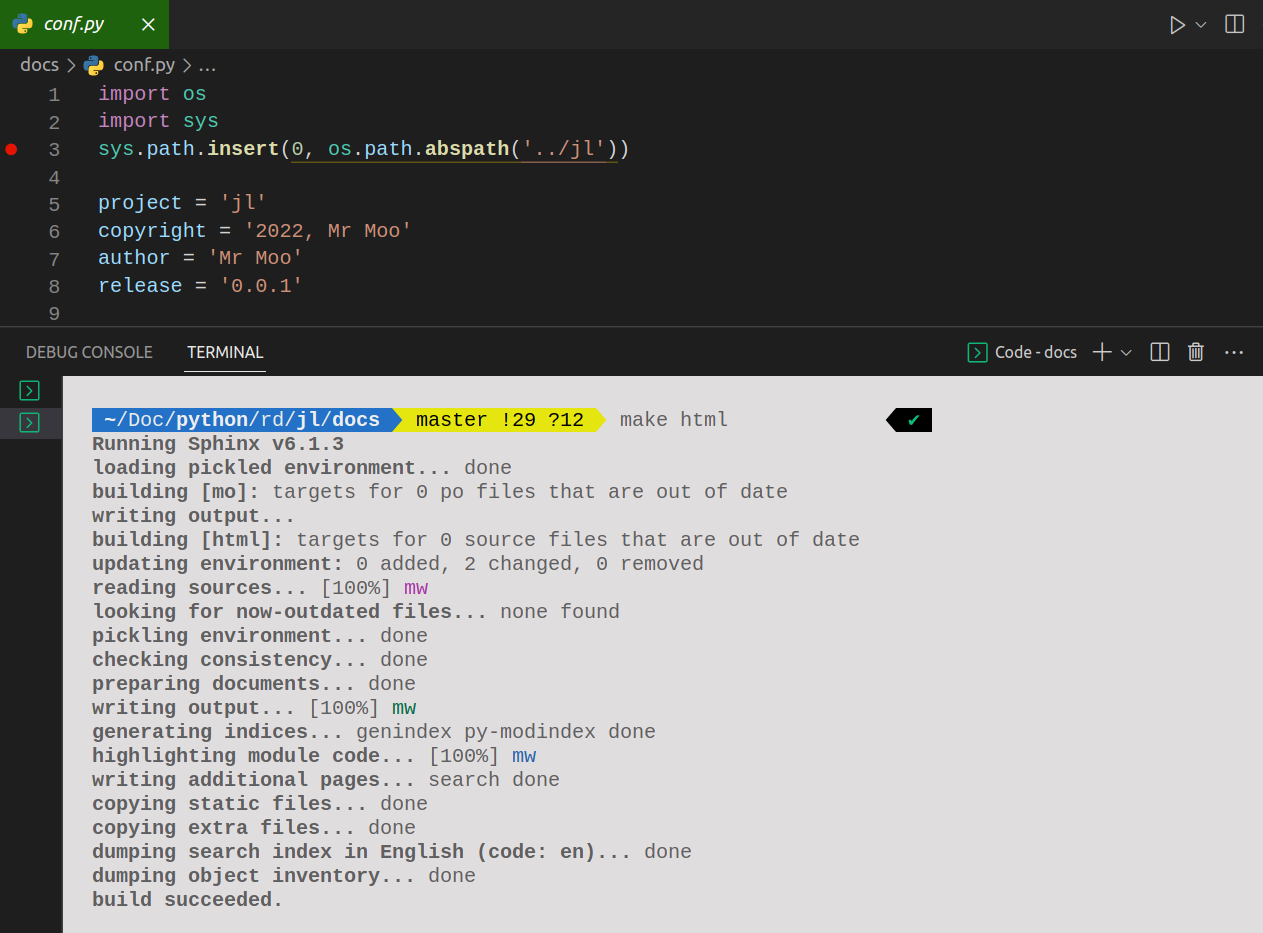Click the Python logo in the breadcrumb bar
The image size is (1263, 933).
coord(92,64)
